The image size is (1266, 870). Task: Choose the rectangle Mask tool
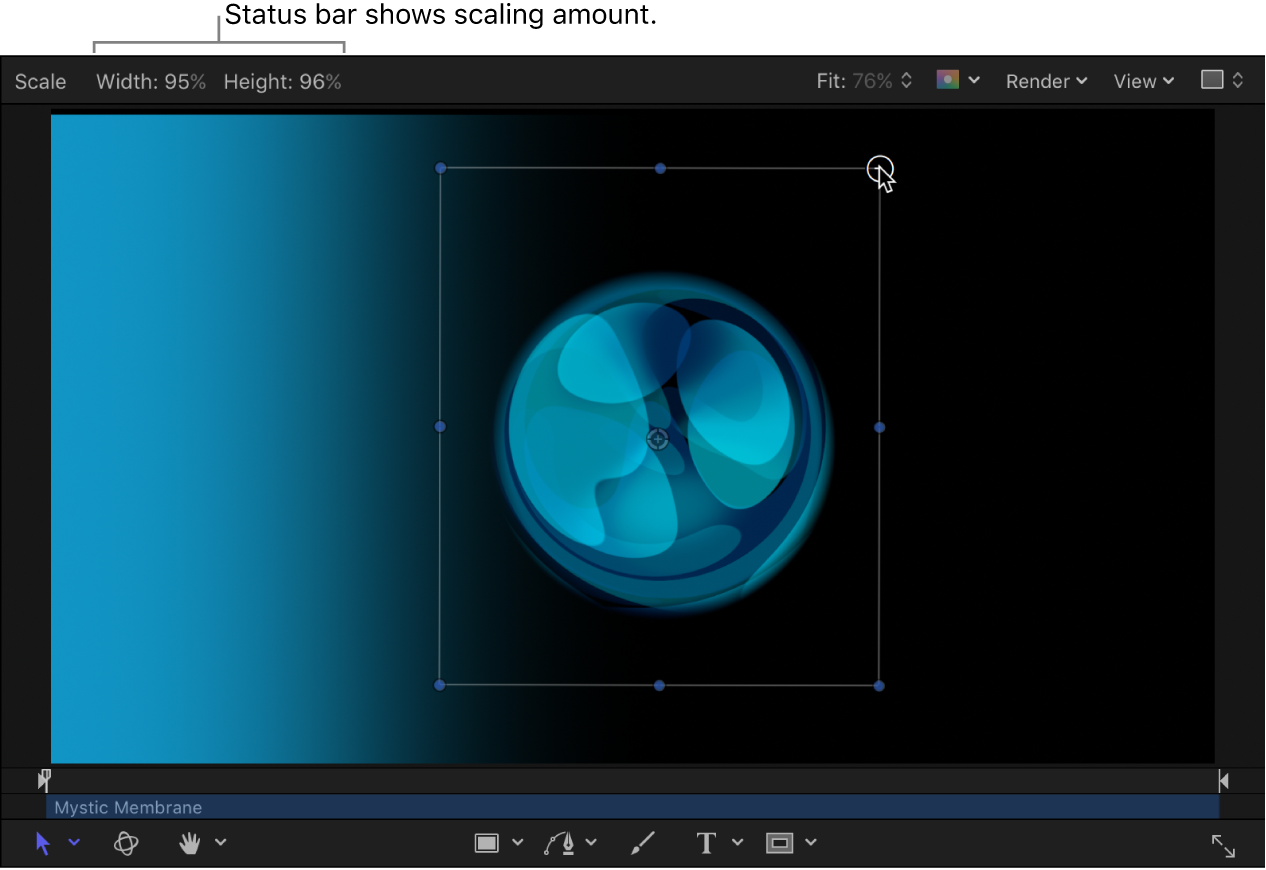[781, 843]
